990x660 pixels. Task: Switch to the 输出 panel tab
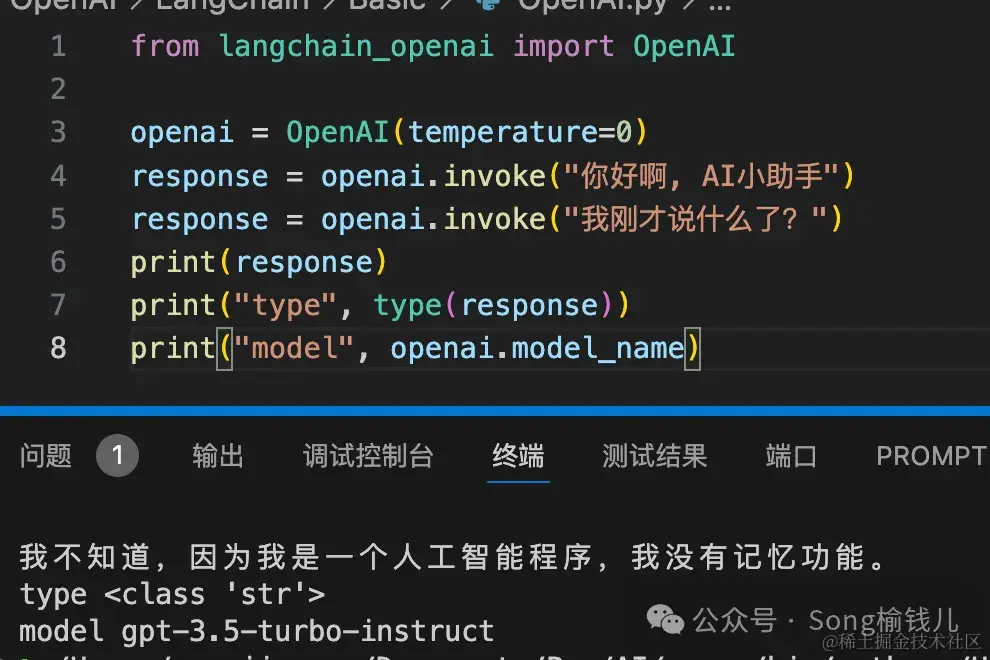[219, 456]
